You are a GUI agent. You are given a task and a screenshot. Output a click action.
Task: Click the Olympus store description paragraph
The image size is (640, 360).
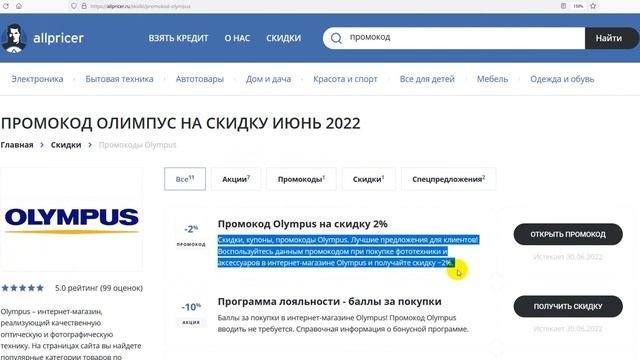click(71, 334)
